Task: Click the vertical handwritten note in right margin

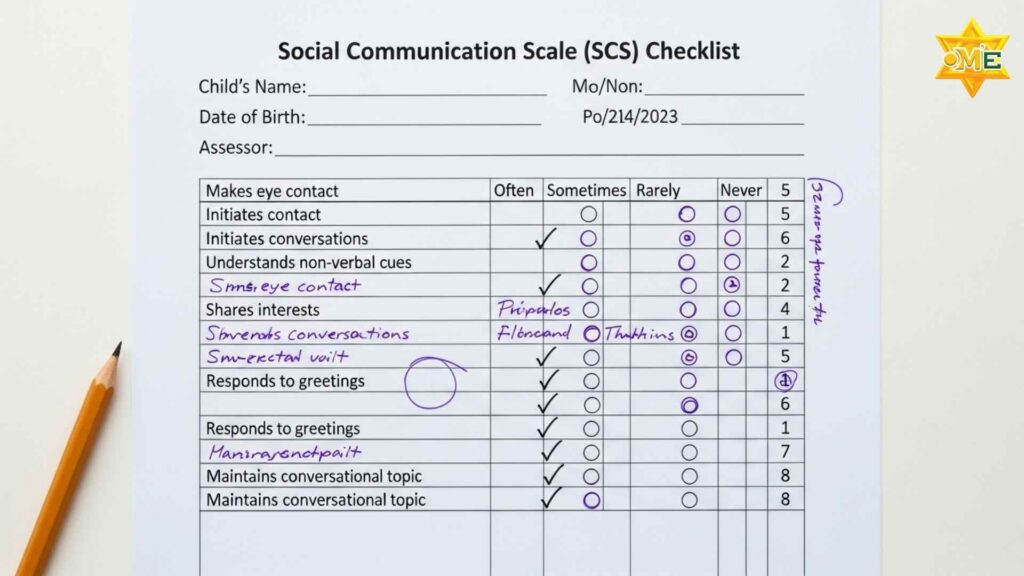Action: click(x=816, y=255)
